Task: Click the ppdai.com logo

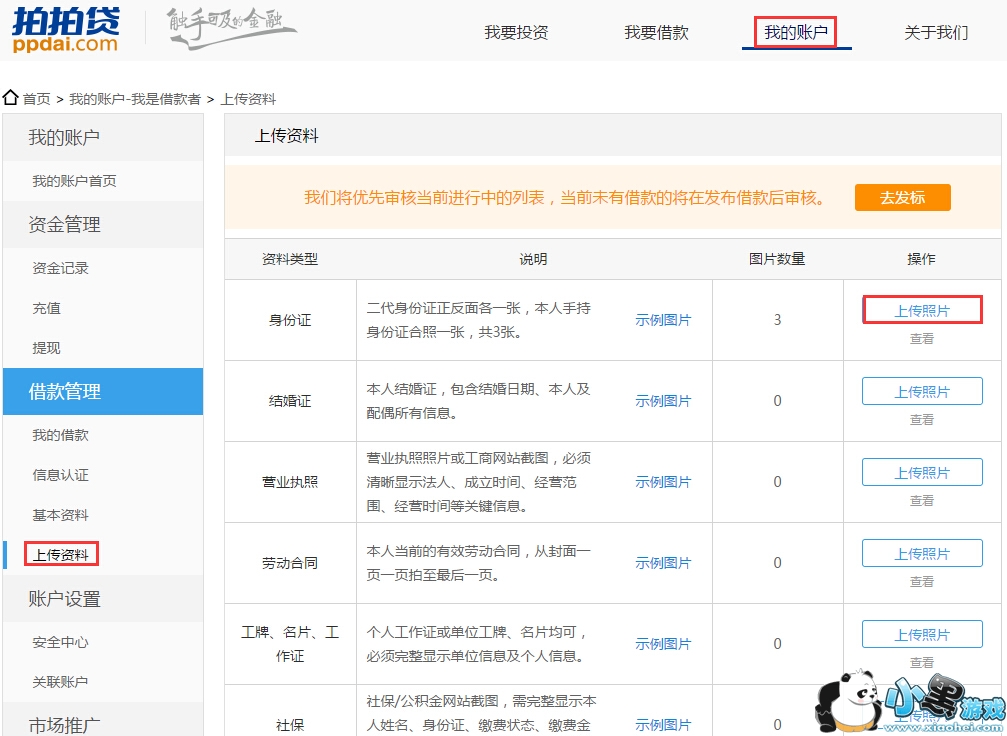Action: (66, 30)
